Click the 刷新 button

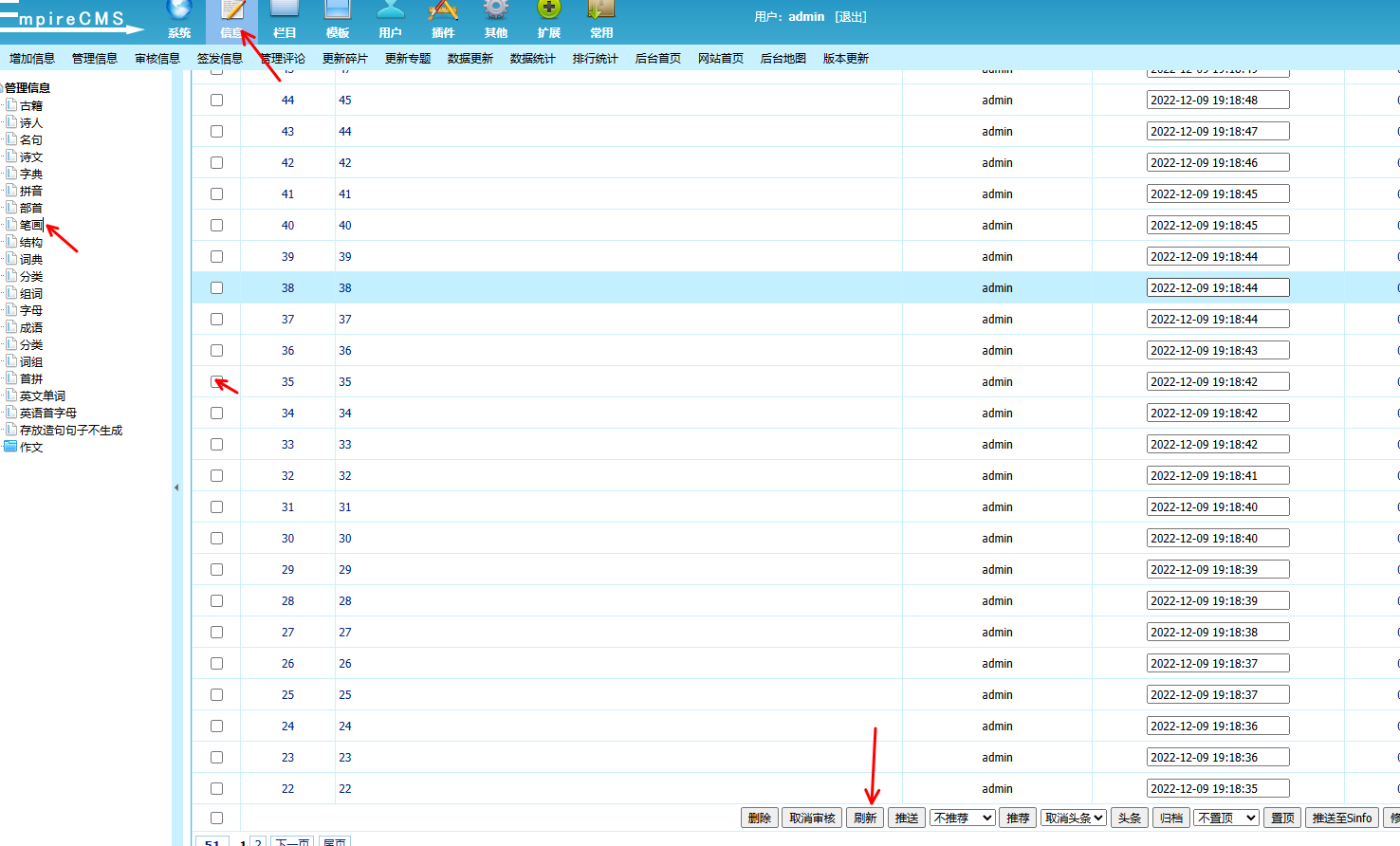(865, 818)
